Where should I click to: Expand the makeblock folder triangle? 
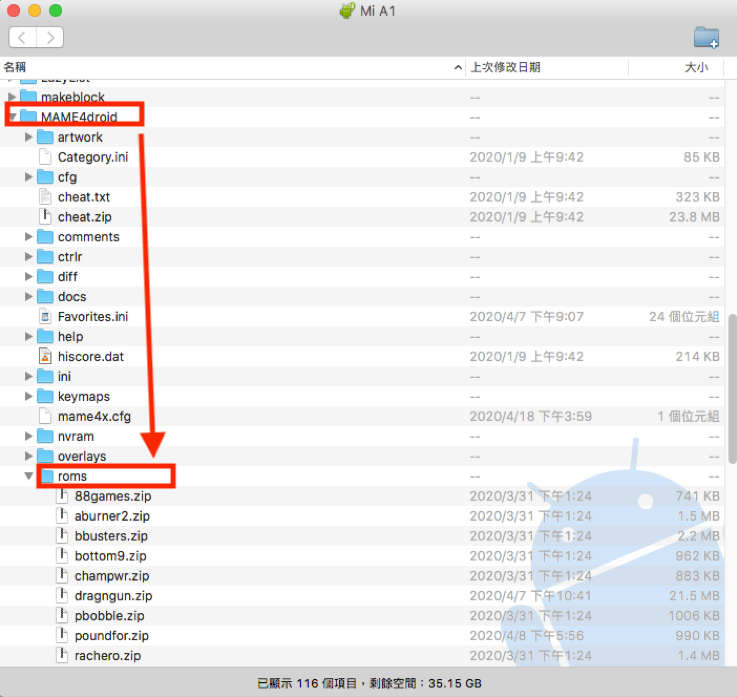pos(12,97)
